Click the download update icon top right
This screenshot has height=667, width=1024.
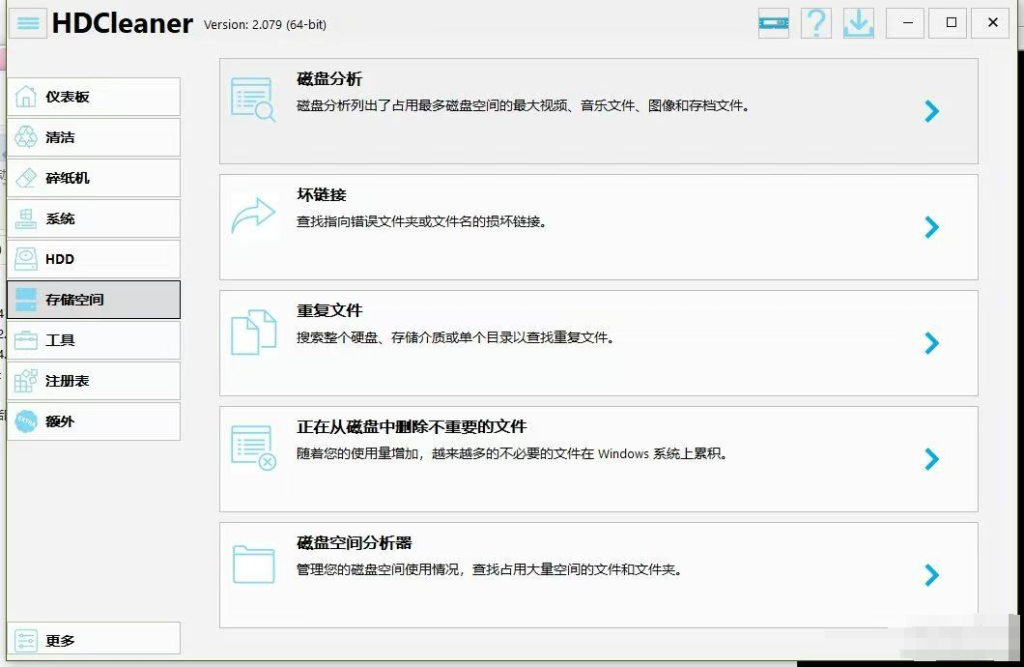pos(859,23)
